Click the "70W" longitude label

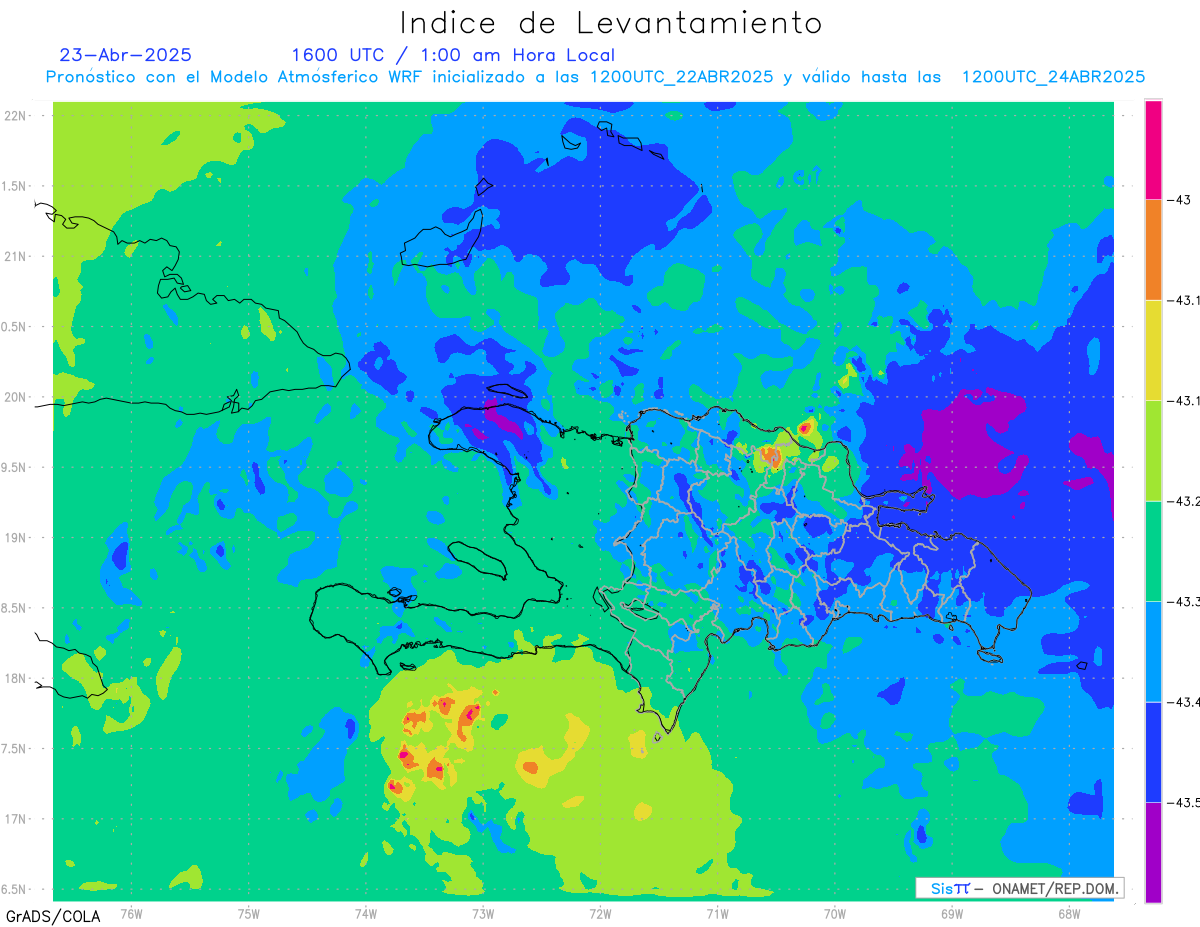click(835, 913)
